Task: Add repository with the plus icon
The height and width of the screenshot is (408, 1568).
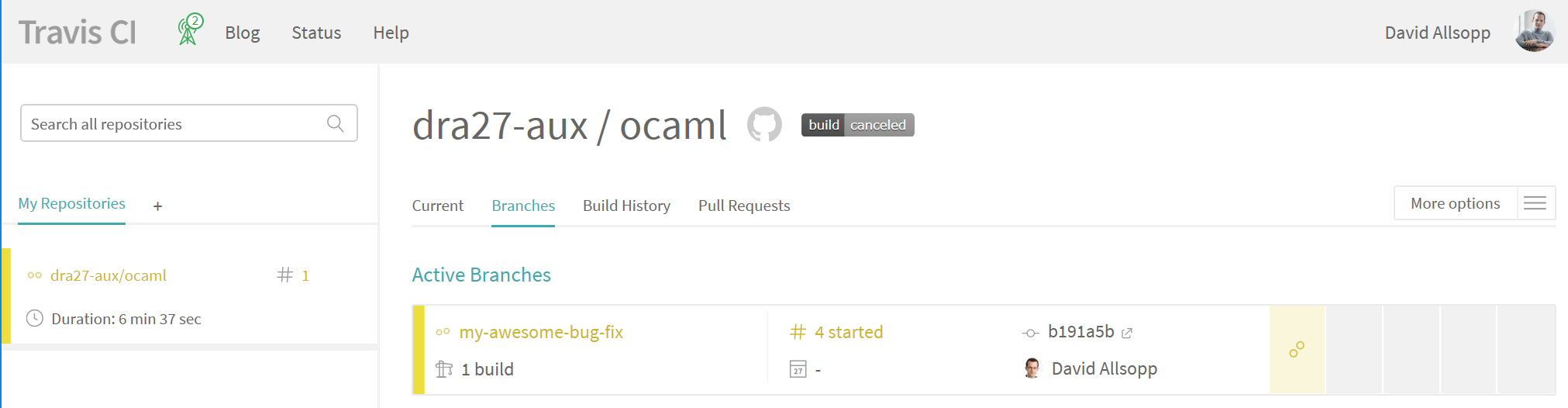Action: point(157,206)
